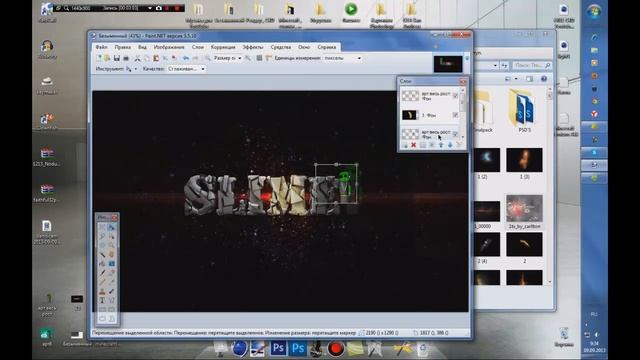640x360 pixels.
Task: Click the Cut scissors icon
Action: tap(137, 58)
